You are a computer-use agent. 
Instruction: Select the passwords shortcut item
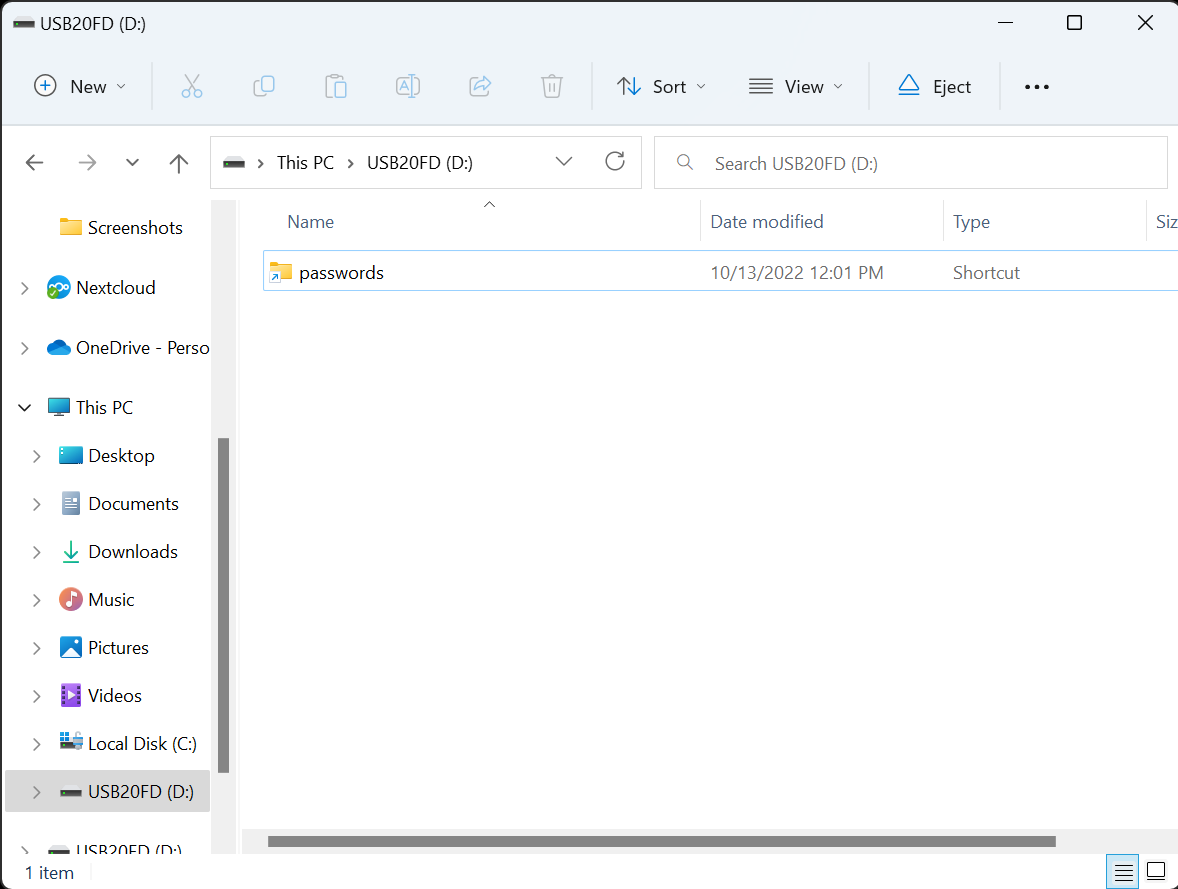point(341,273)
